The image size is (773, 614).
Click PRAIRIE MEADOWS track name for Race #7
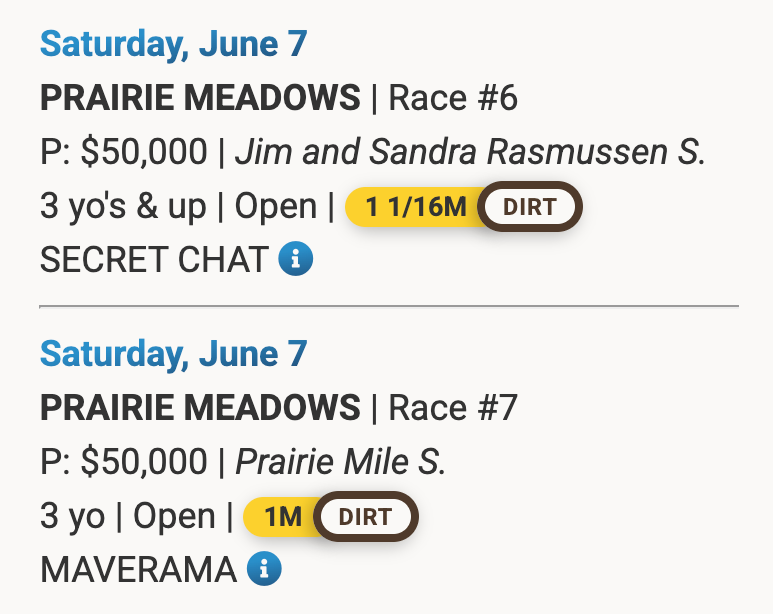[x=200, y=408]
